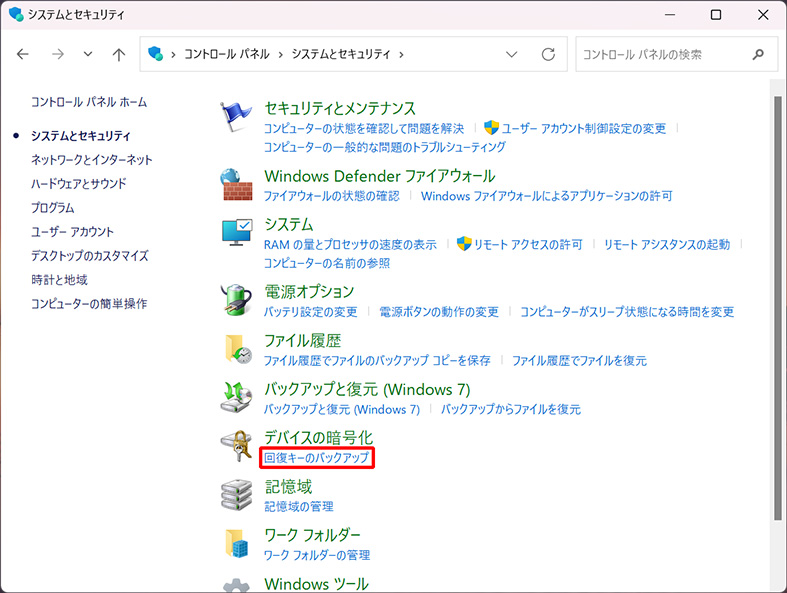Select システムとセキュリティ breadcrumb segment

pyautogui.click(x=341, y=54)
